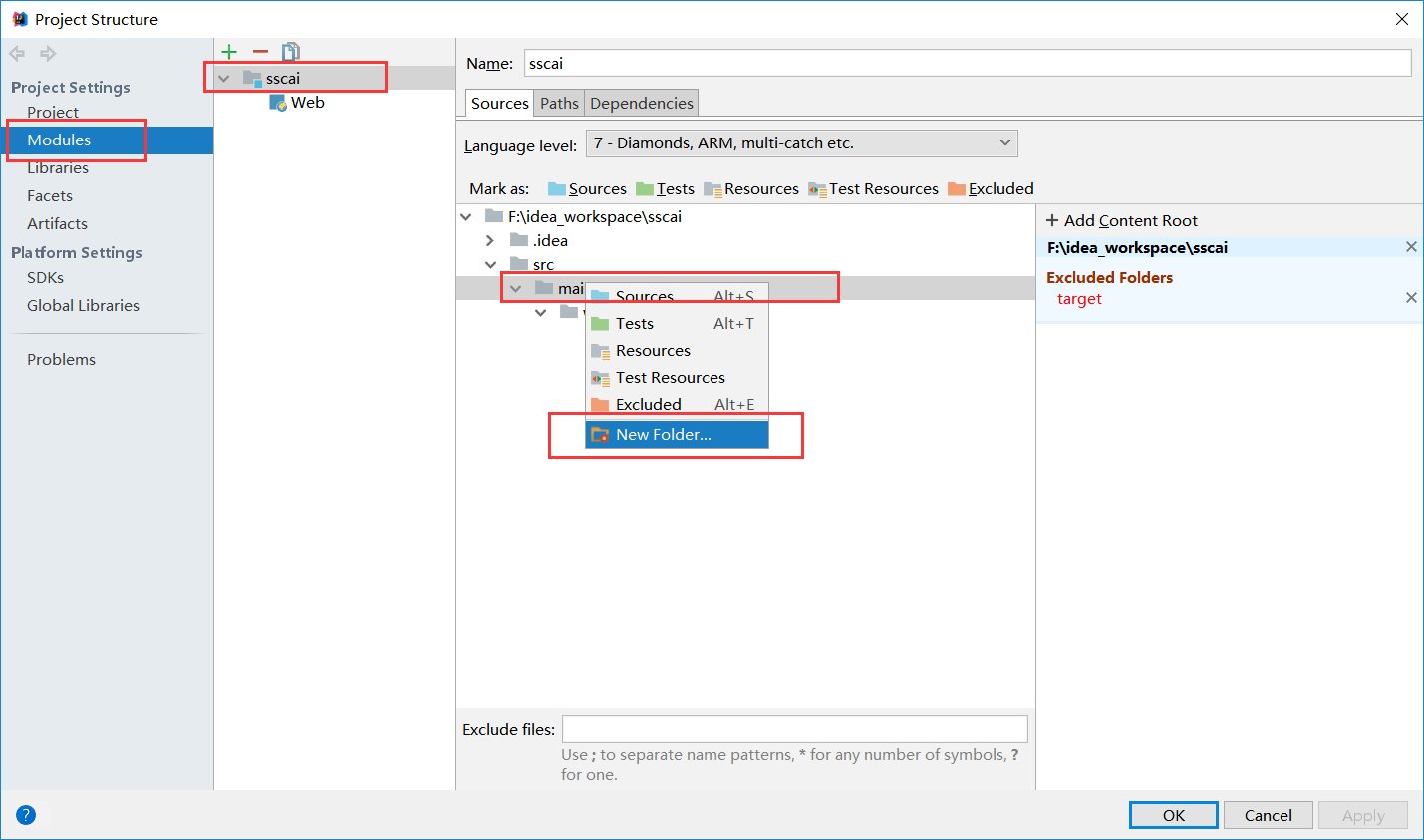Viewport: 1424px width, 840px height.
Task: Mark as Resources in the toolbar
Action: pyautogui.click(x=751, y=189)
